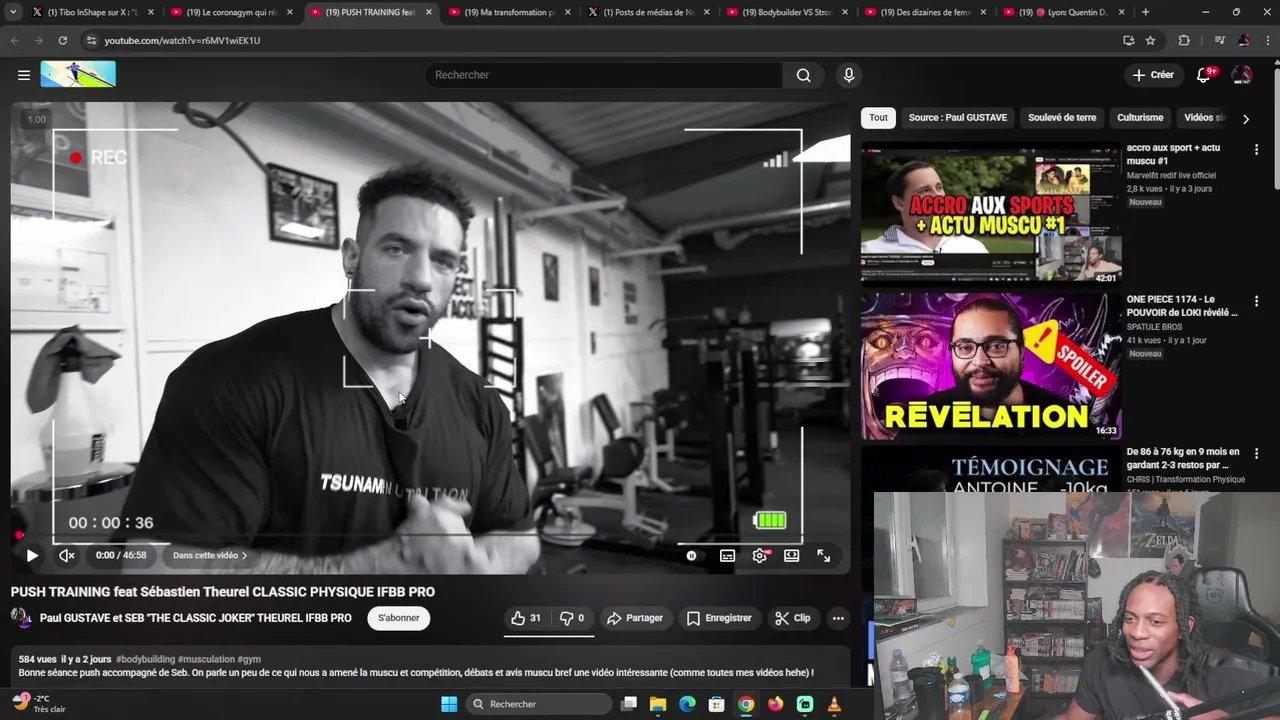
Task: Open options for 'De 86 à 76 kg' video
Action: pos(1256,453)
